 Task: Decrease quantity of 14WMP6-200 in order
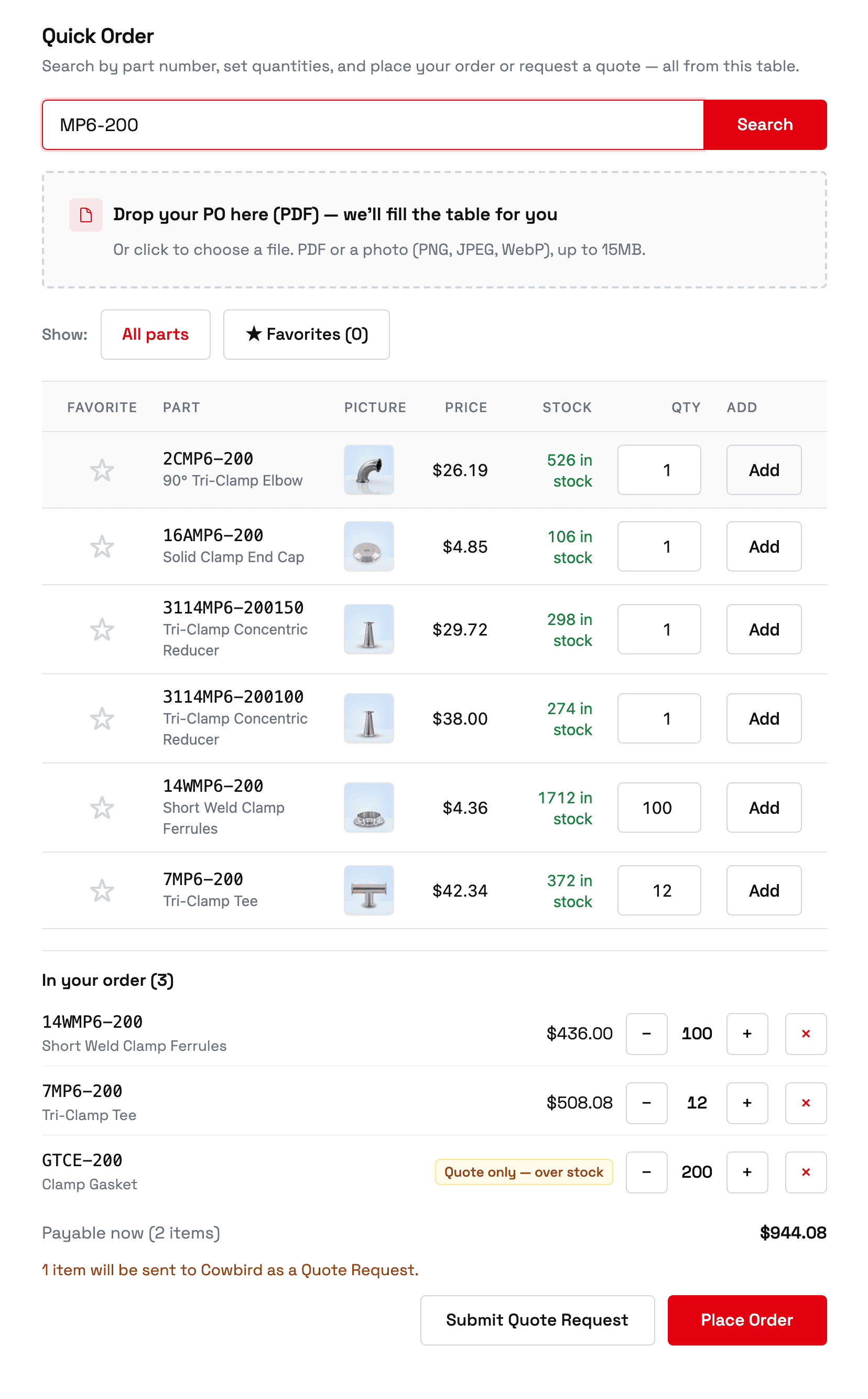click(646, 1033)
